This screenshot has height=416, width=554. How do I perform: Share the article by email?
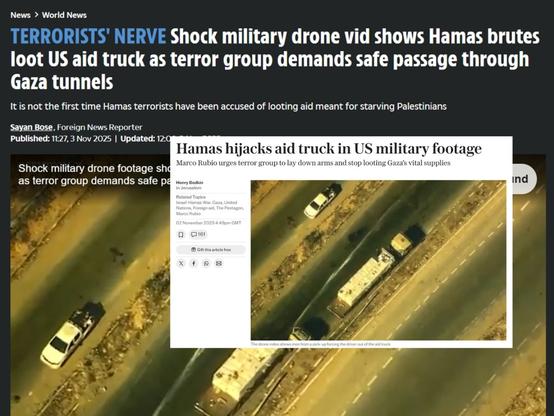click(219, 263)
